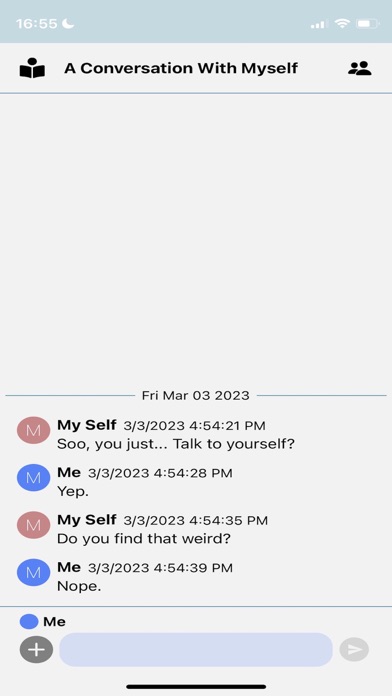Tap the 'My Self' sender name at 4:54:21 PM
This screenshot has height=696, width=392.
(87, 425)
